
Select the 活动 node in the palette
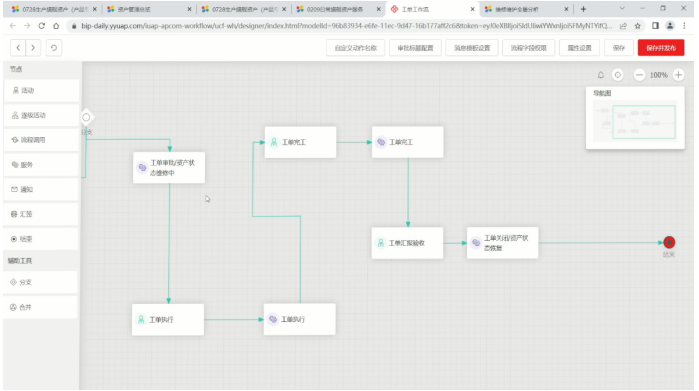click(41, 91)
